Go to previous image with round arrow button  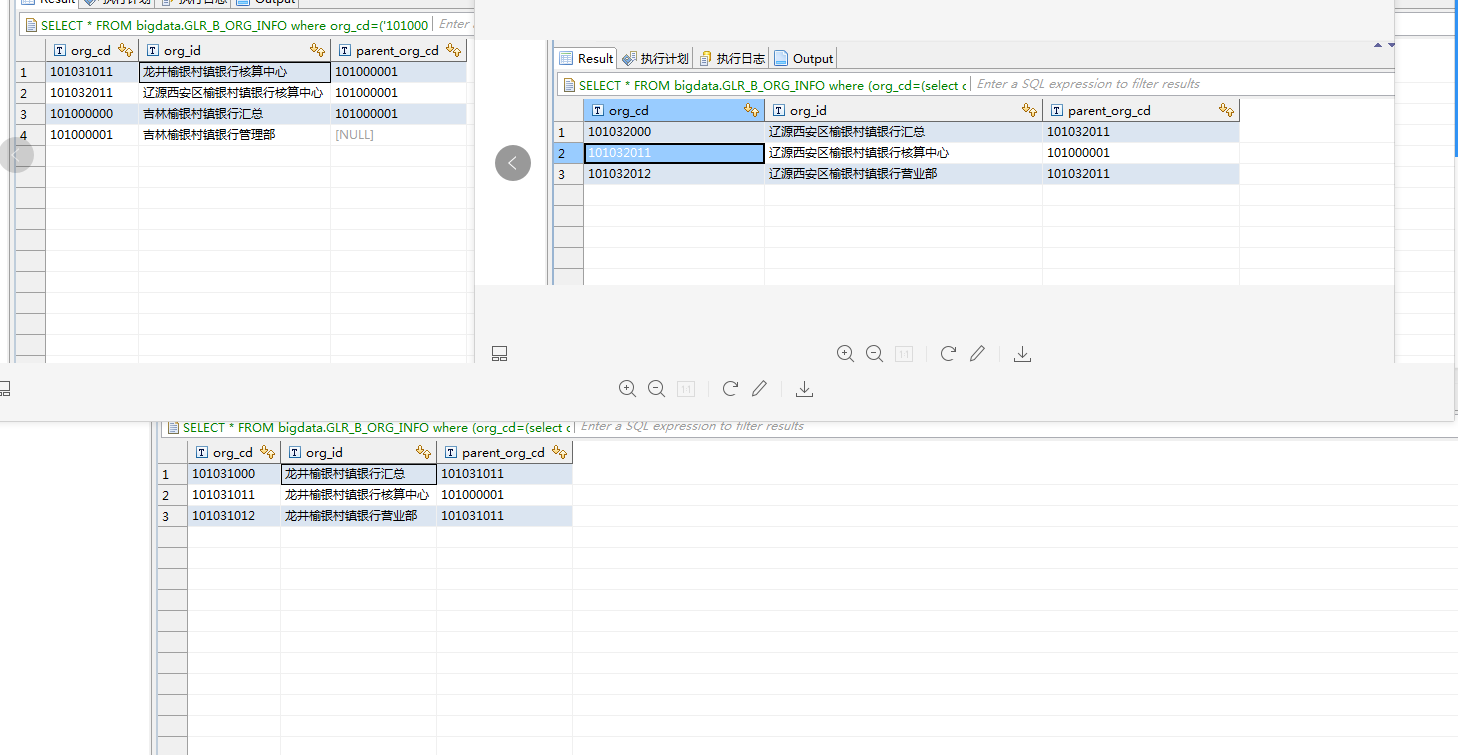point(513,163)
